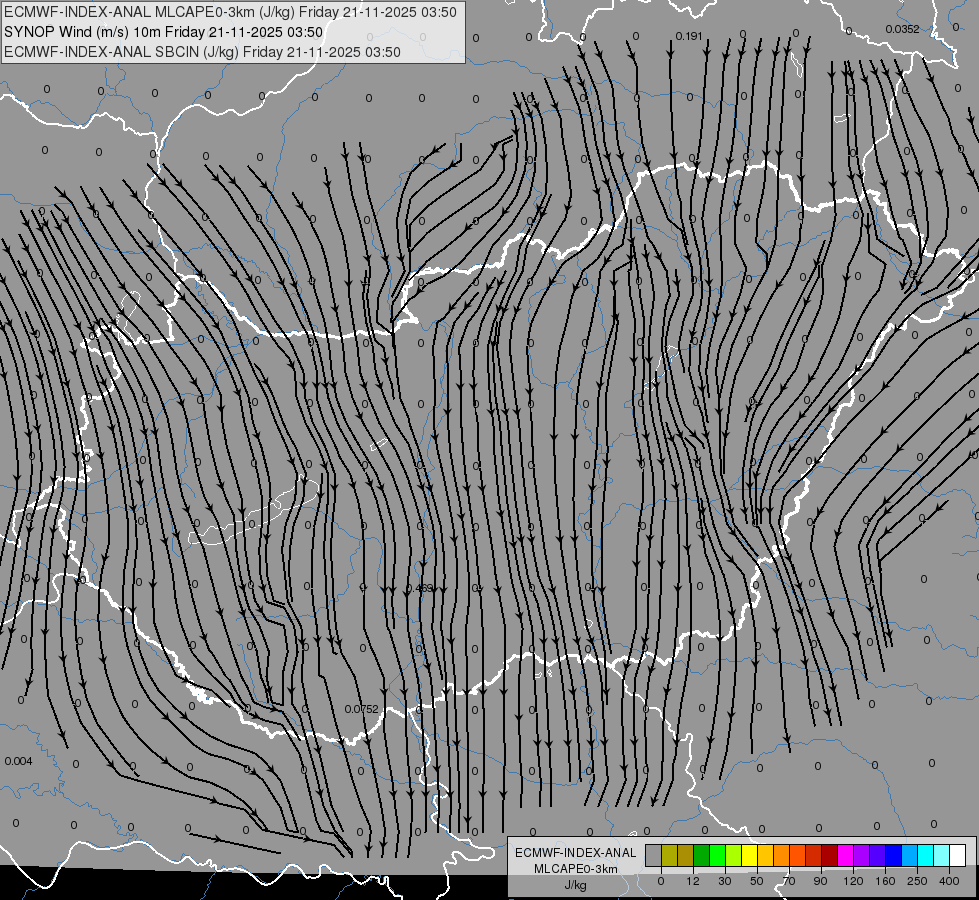Image resolution: width=979 pixels, height=900 pixels.
Task: Click the map value '0.469'
Action: (x=419, y=588)
